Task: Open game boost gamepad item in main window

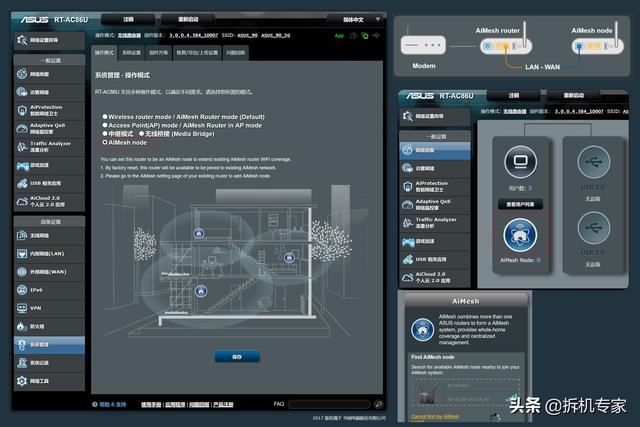Action: pyautogui.click(x=49, y=165)
